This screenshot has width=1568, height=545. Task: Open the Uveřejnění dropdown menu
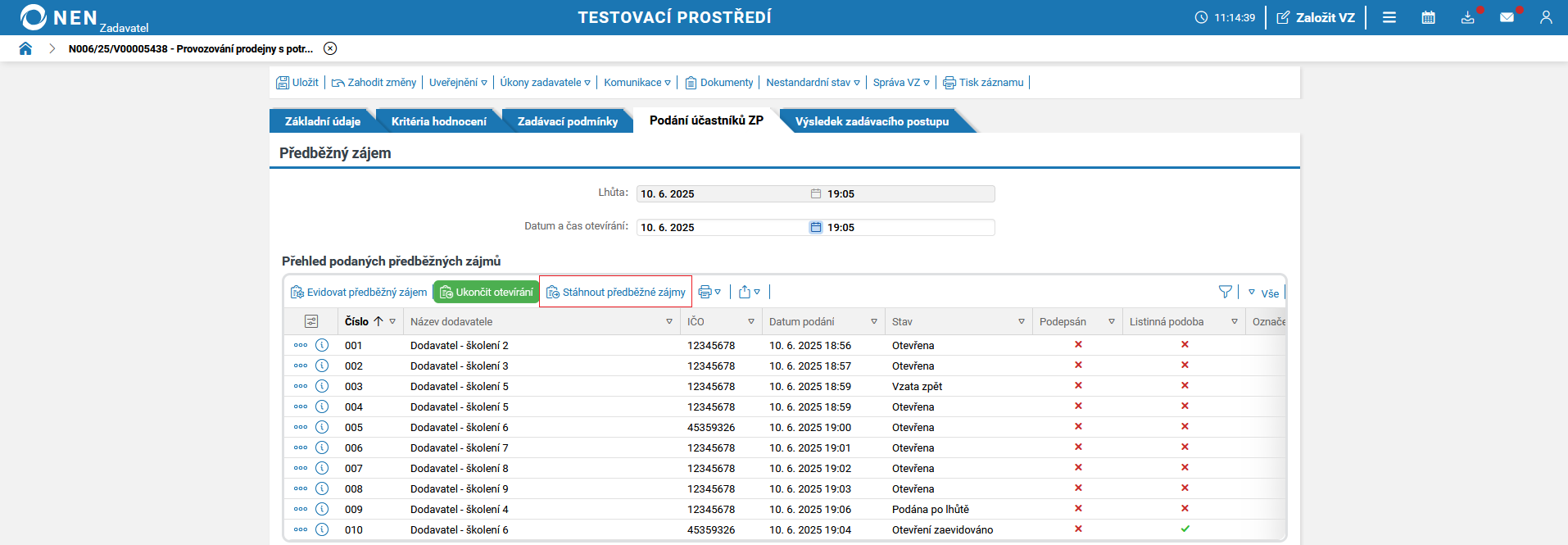point(458,82)
